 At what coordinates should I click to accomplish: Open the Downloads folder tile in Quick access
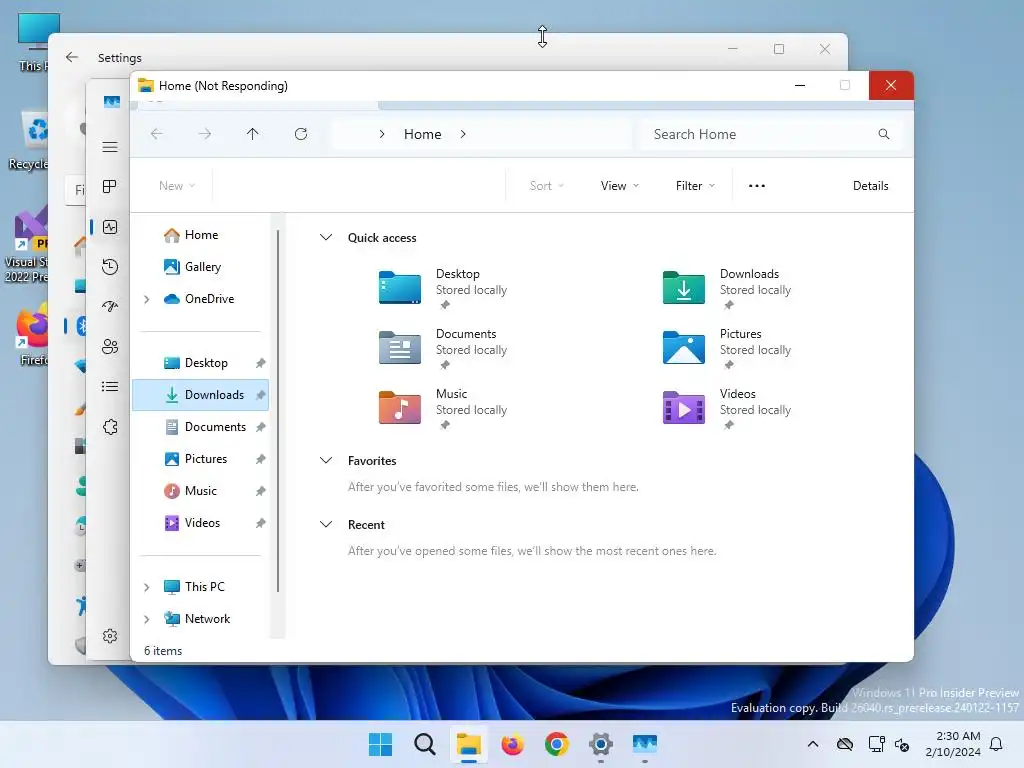[728, 287]
